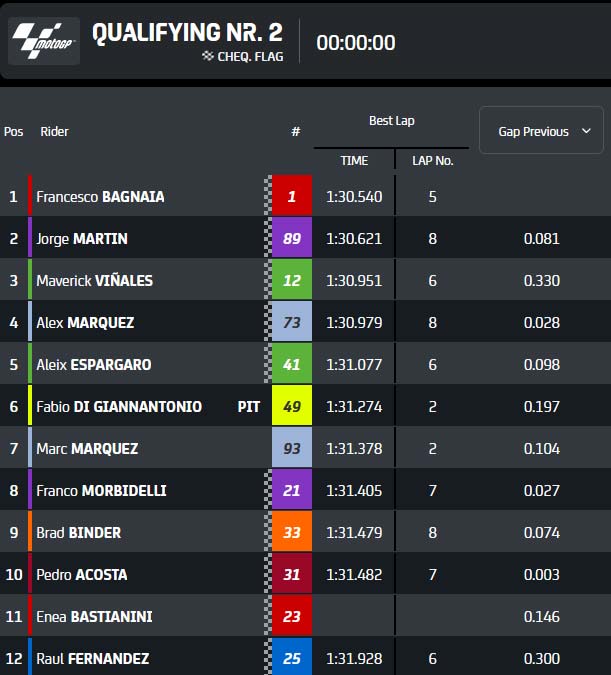The height and width of the screenshot is (675, 611).
Task: Select the red number 1 badge
Action: click(292, 195)
